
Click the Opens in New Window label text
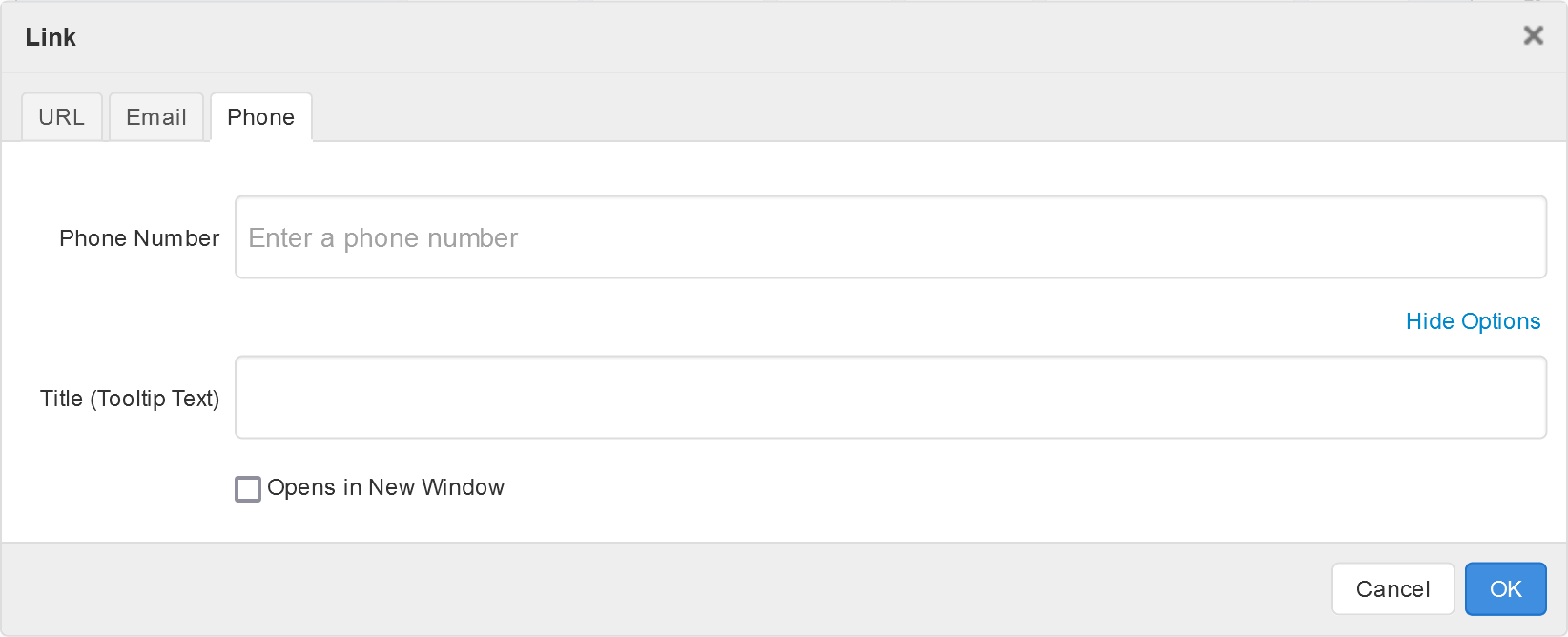click(x=385, y=487)
